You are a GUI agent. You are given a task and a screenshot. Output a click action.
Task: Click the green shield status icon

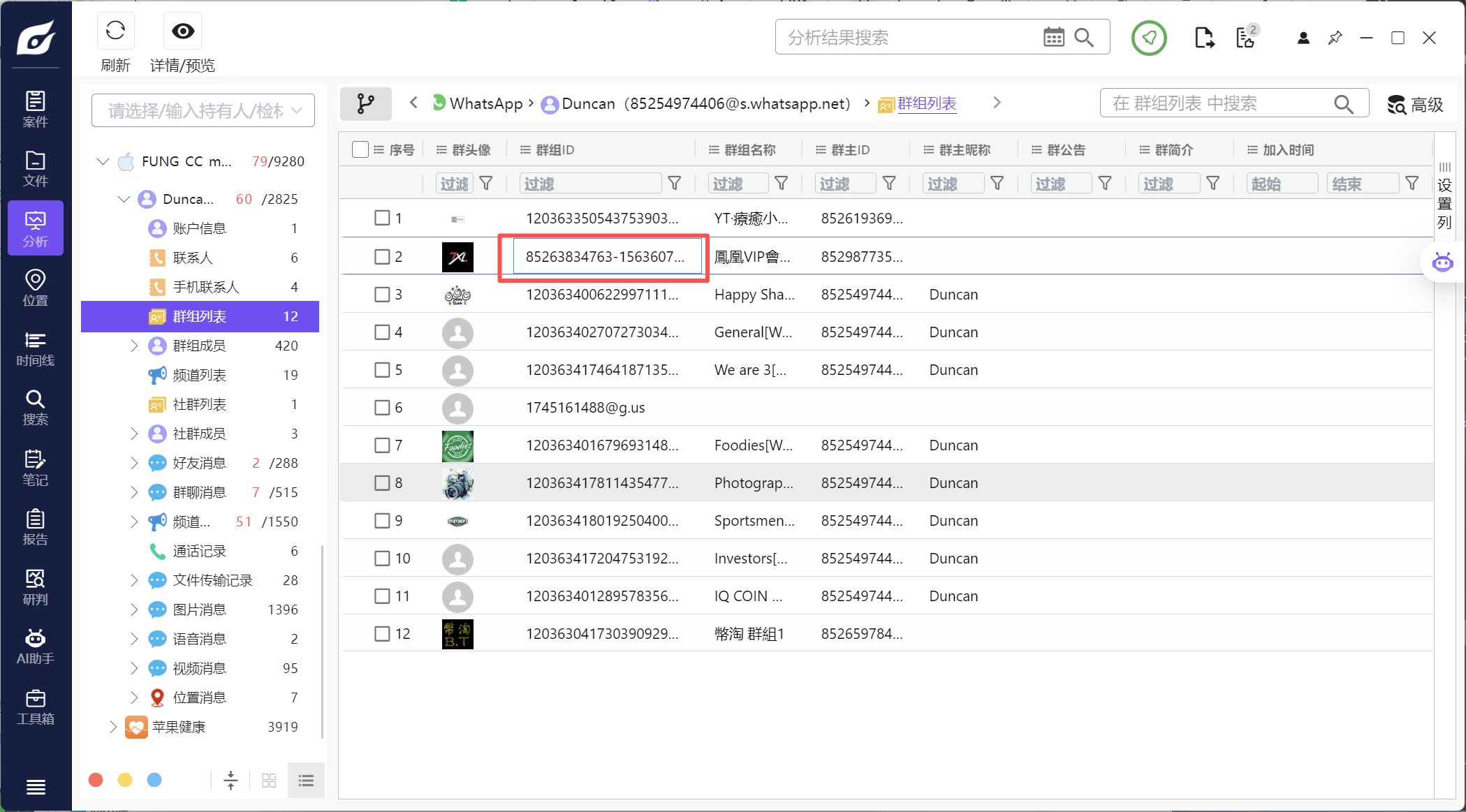click(x=1149, y=38)
